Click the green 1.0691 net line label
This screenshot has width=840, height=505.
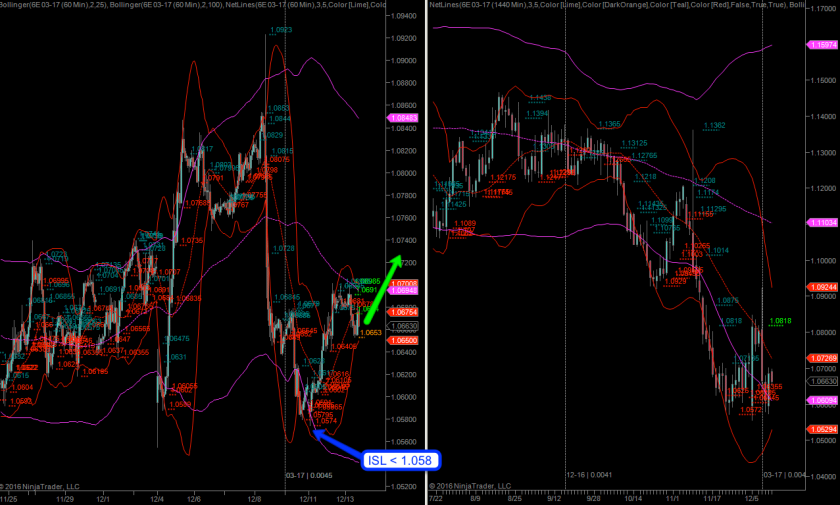click(x=369, y=290)
